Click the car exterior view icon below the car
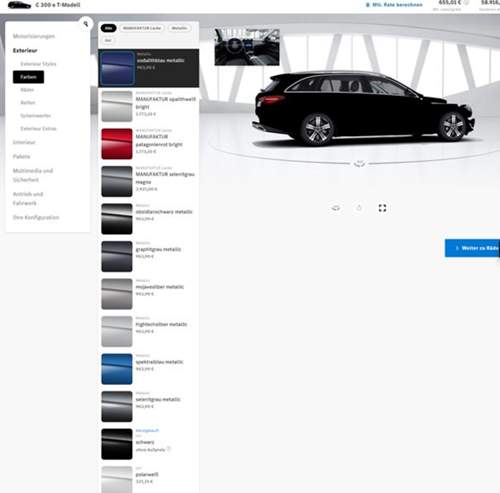500x493 pixels. coord(336,208)
